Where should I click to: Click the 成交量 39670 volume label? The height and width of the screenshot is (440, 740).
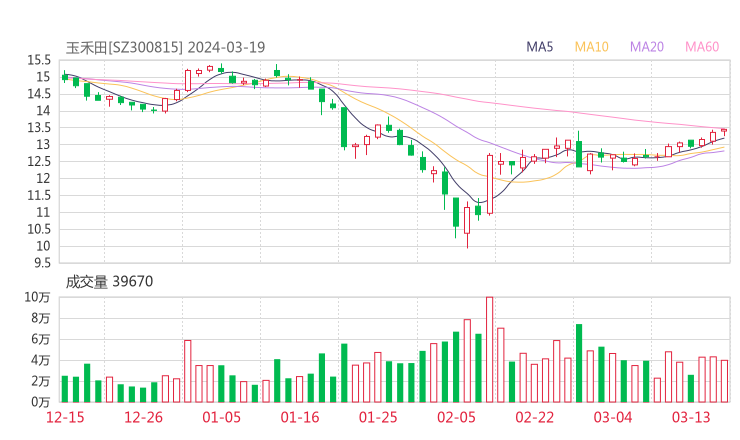[x=109, y=281]
